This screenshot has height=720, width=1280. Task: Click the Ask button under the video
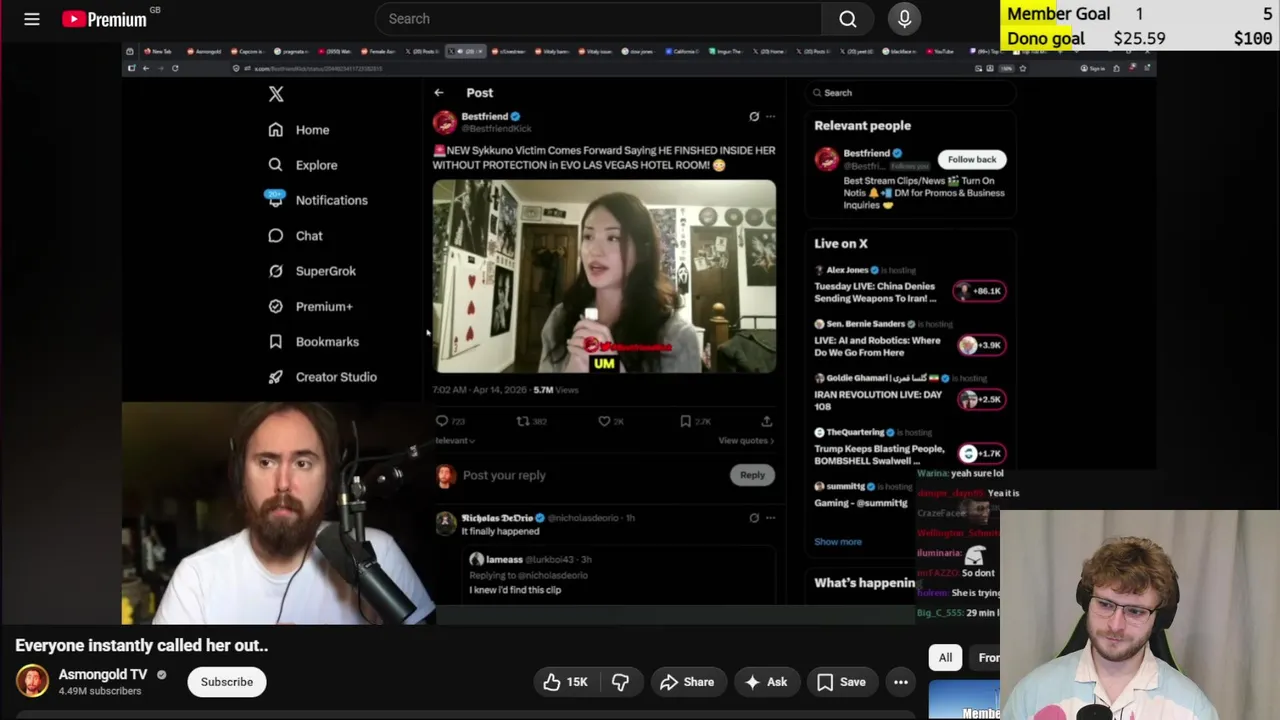pos(766,682)
